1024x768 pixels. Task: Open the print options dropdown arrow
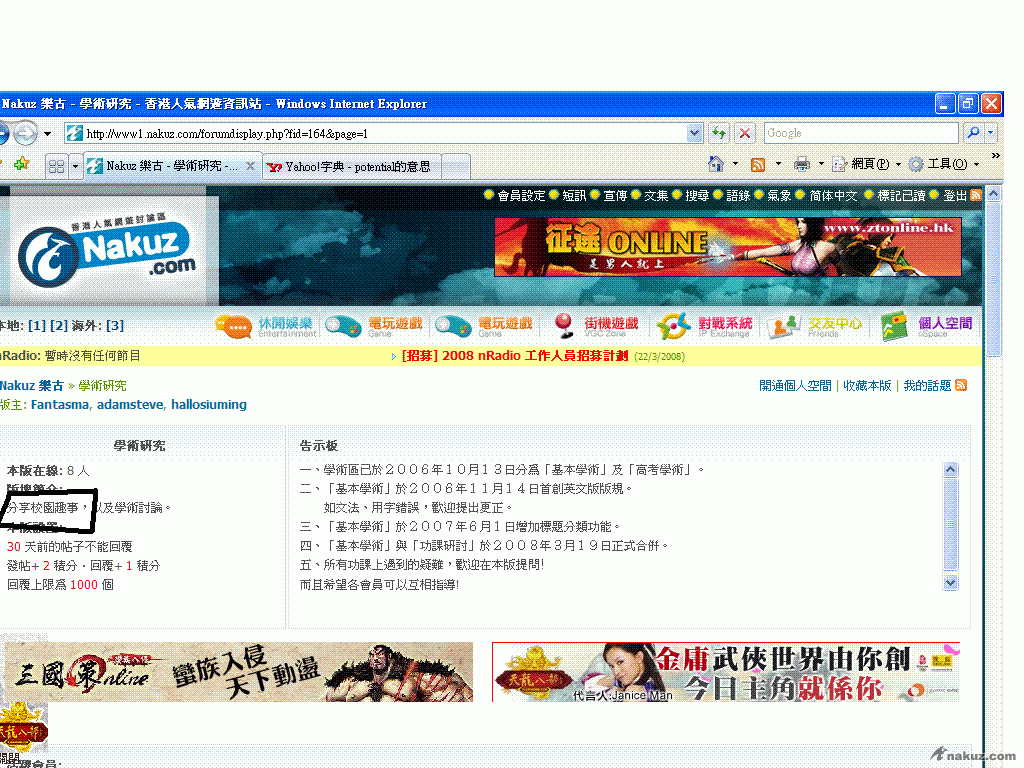coord(821,164)
